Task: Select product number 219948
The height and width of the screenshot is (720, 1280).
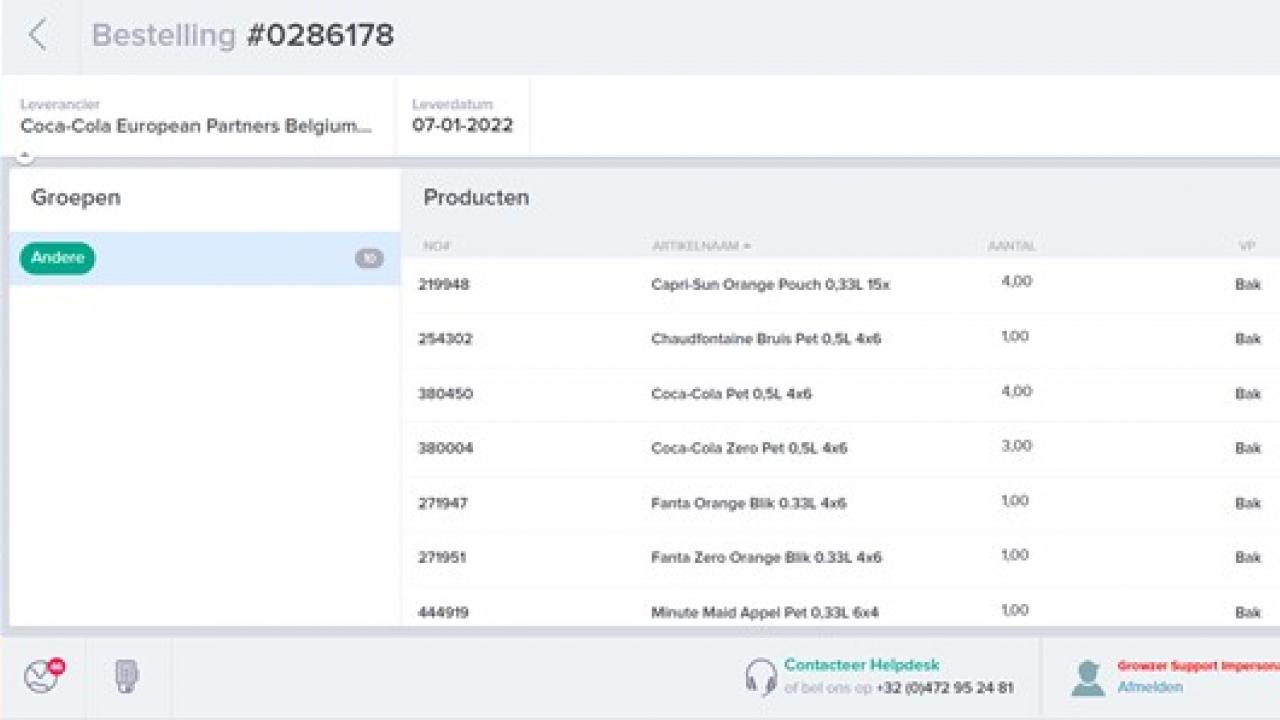Action: click(444, 284)
